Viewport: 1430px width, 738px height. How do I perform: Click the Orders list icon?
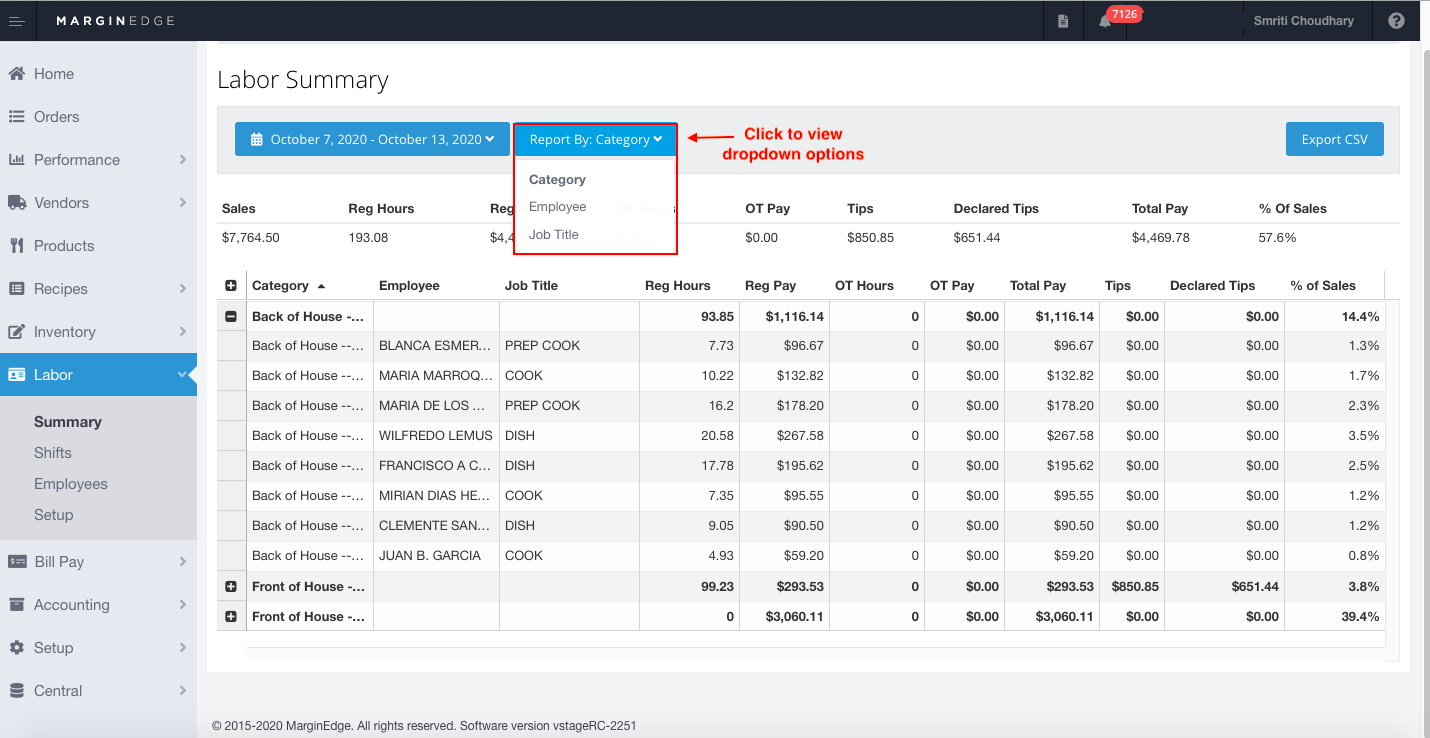click(16, 117)
